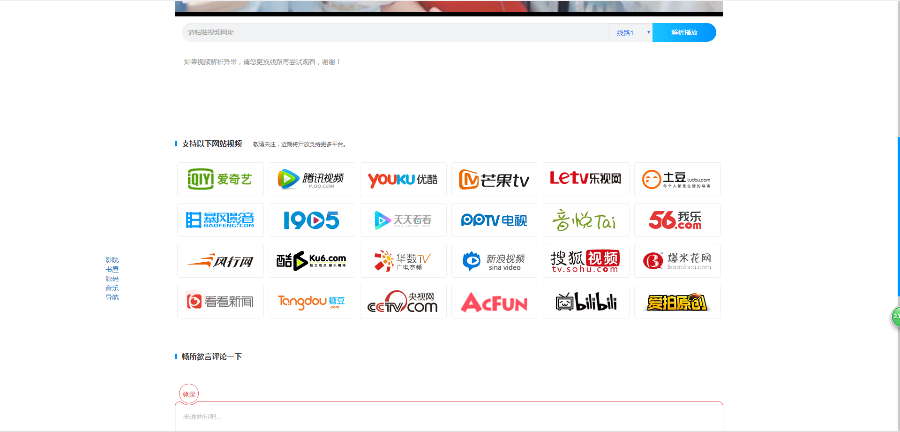Open the Ku6.com 酷6 logo
The width and height of the screenshot is (900, 432).
[x=312, y=261]
